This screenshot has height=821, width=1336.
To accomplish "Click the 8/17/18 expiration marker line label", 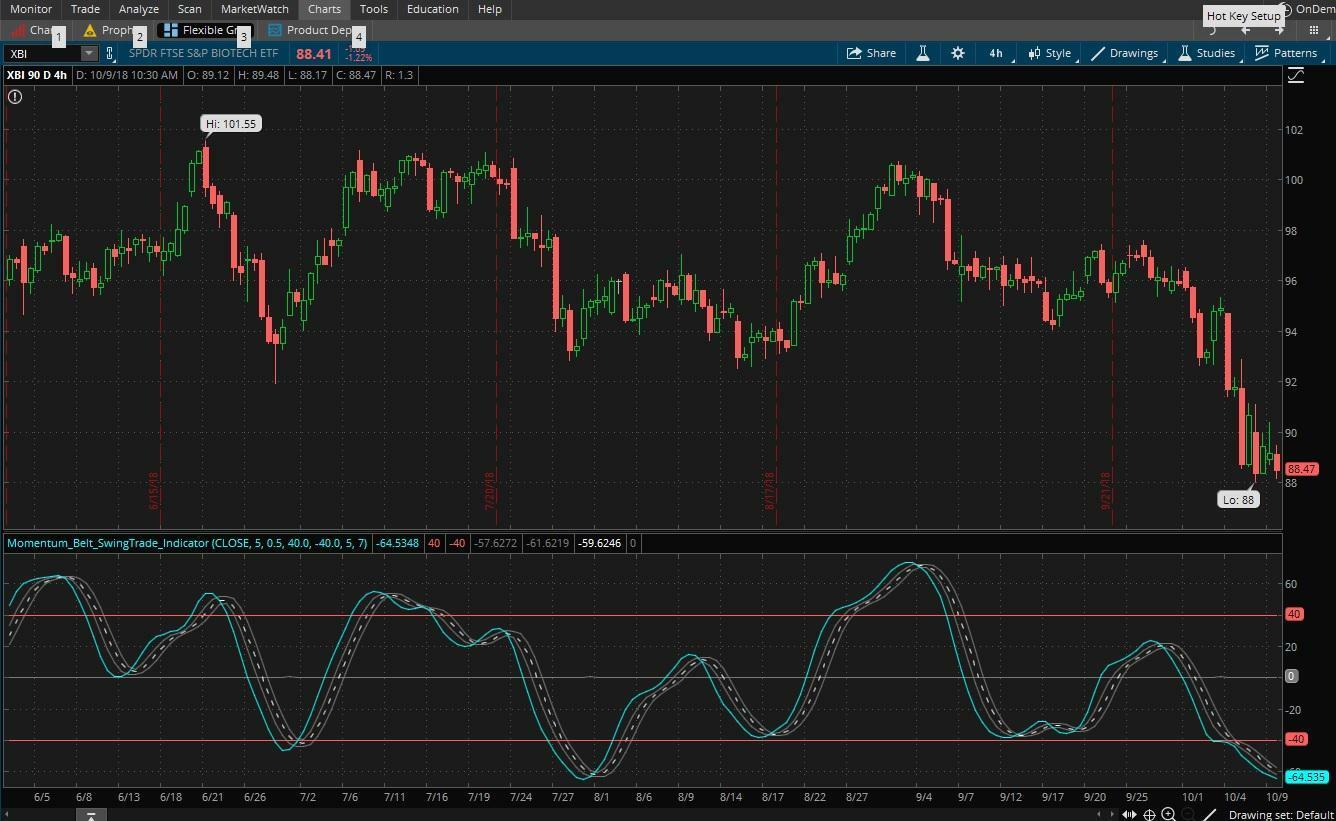I will (770, 491).
